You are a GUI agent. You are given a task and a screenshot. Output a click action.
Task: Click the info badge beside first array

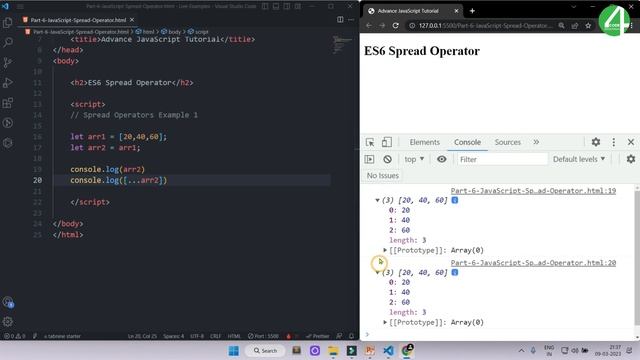tap(455, 200)
